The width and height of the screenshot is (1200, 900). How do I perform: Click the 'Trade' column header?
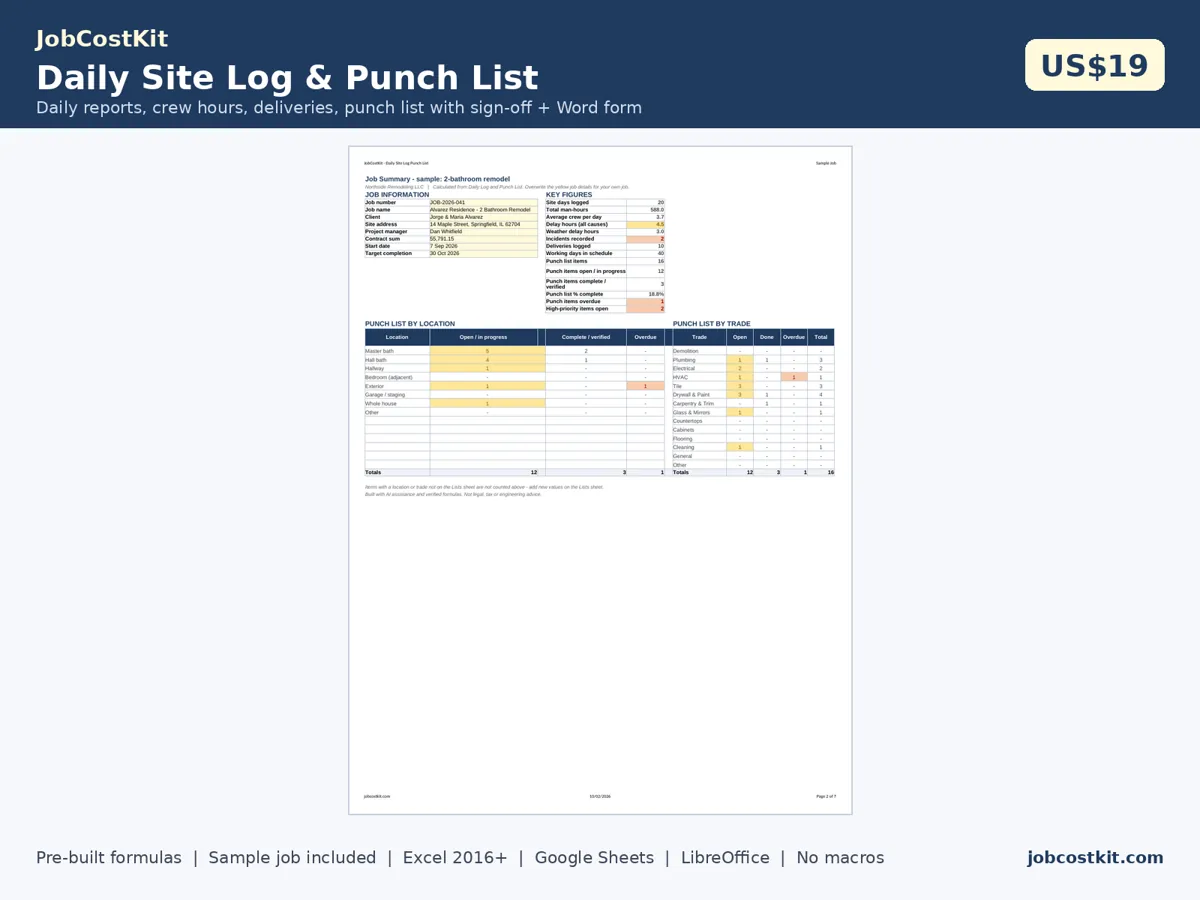coord(699,337)
